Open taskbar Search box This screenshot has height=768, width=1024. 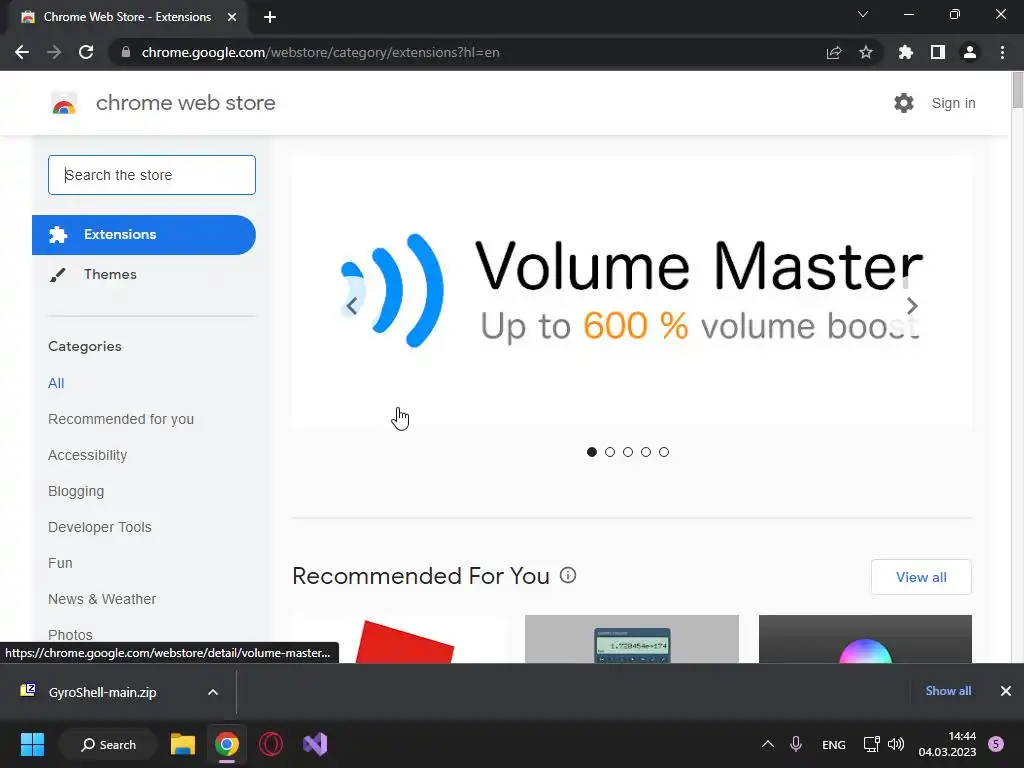[108, 744]
